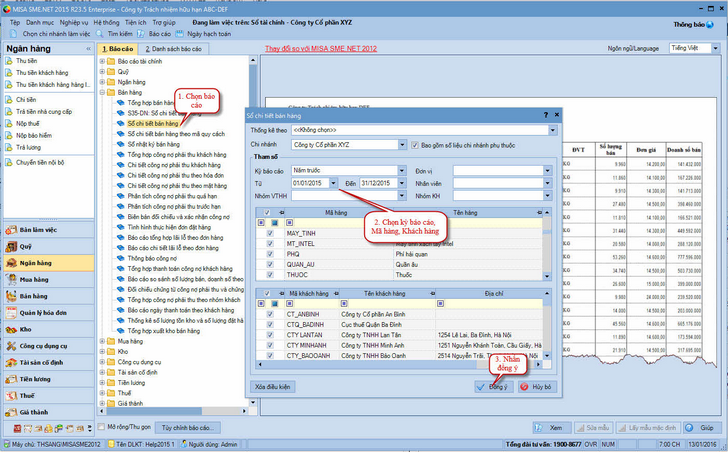Screen dimensions: 728x452
Task: Click Hủy bỏ button in dialog
Action: pos(536,387)
